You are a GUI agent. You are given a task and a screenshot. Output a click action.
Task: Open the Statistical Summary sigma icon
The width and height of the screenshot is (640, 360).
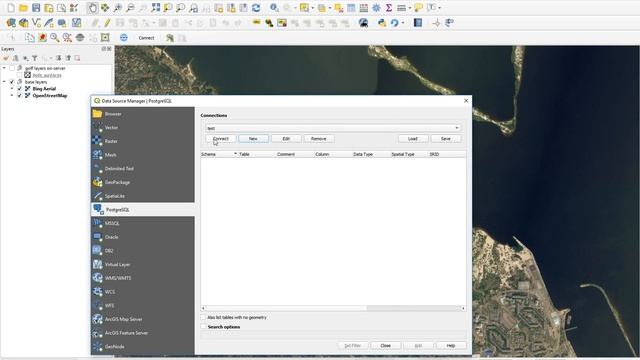pyautogui.click(x=389, y=7)
